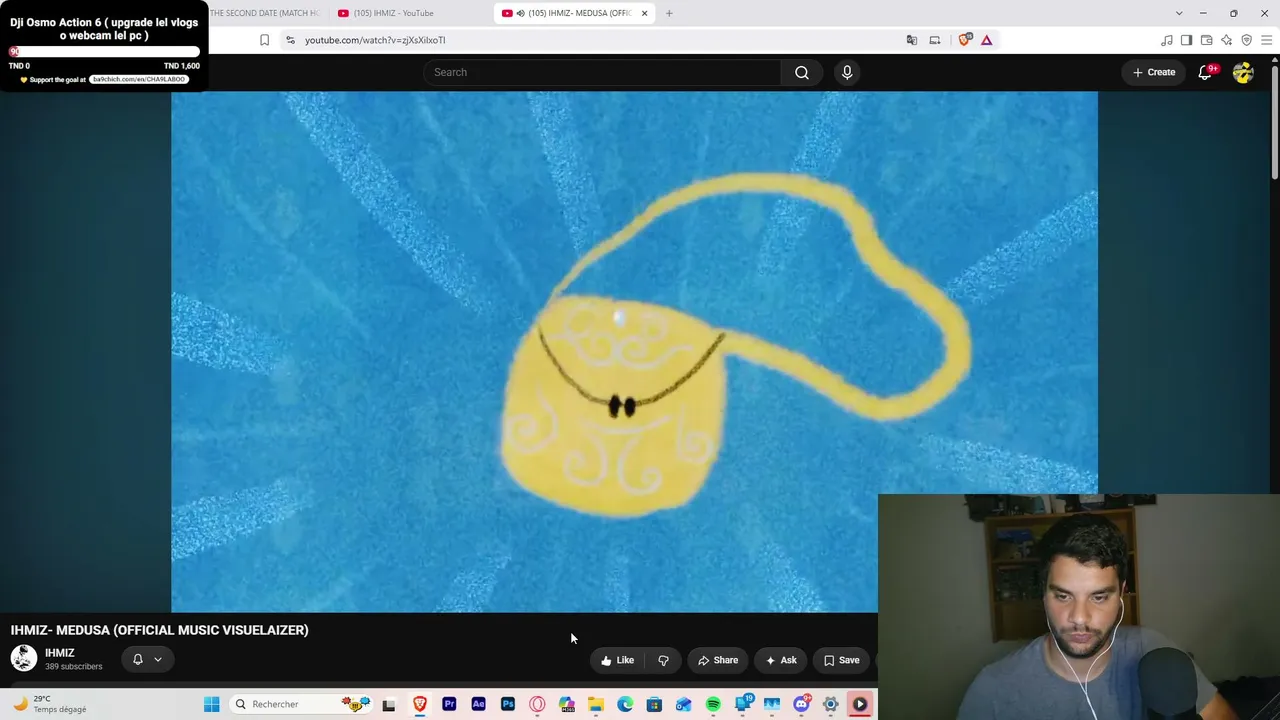Open the browser hamburger menu
Viewport: 1280px width, 720px height.
pyautogui.click(x=1266, y=40)
